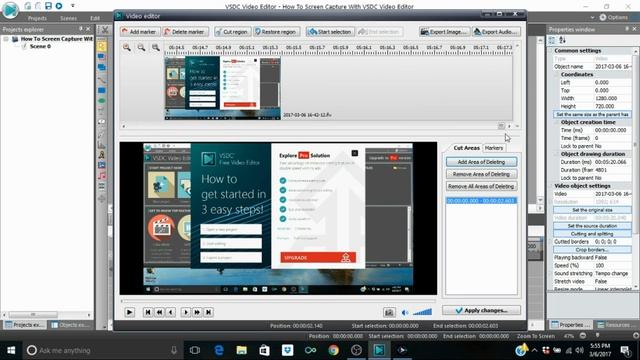640x360 pixels.
Task: Click the fast rewind button
Action: (160, 312)
